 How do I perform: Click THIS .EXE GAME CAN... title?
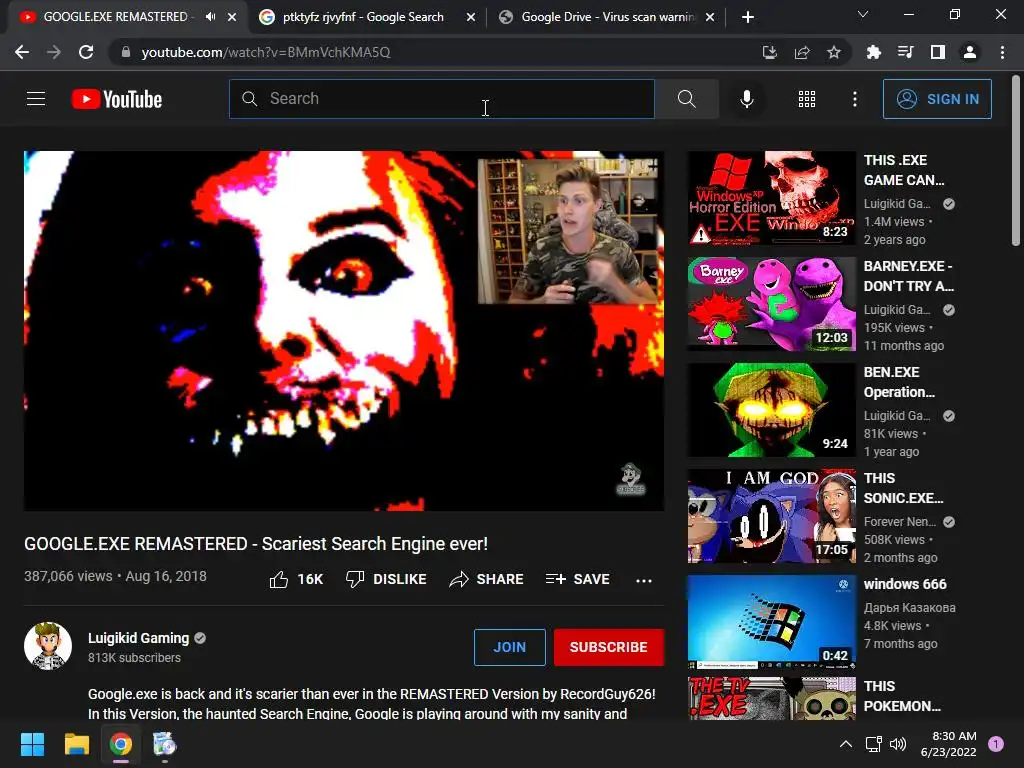(x=904, y=170)
